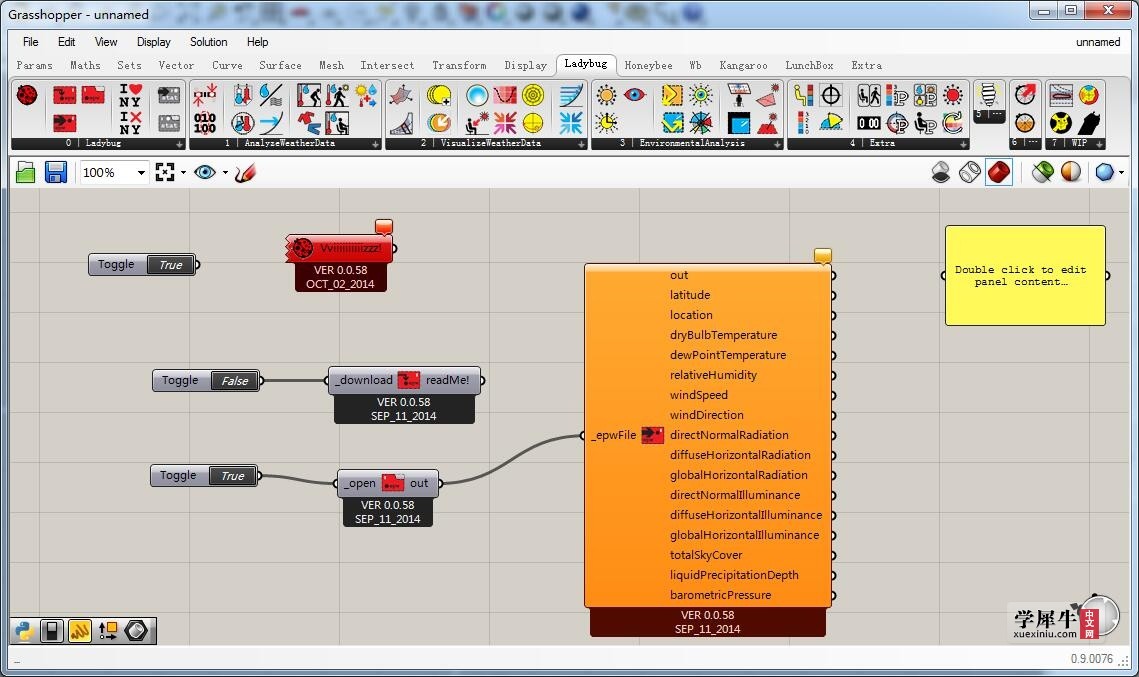
Task: Choose the blue sky dome icon
Action: [x=477, y=95]
